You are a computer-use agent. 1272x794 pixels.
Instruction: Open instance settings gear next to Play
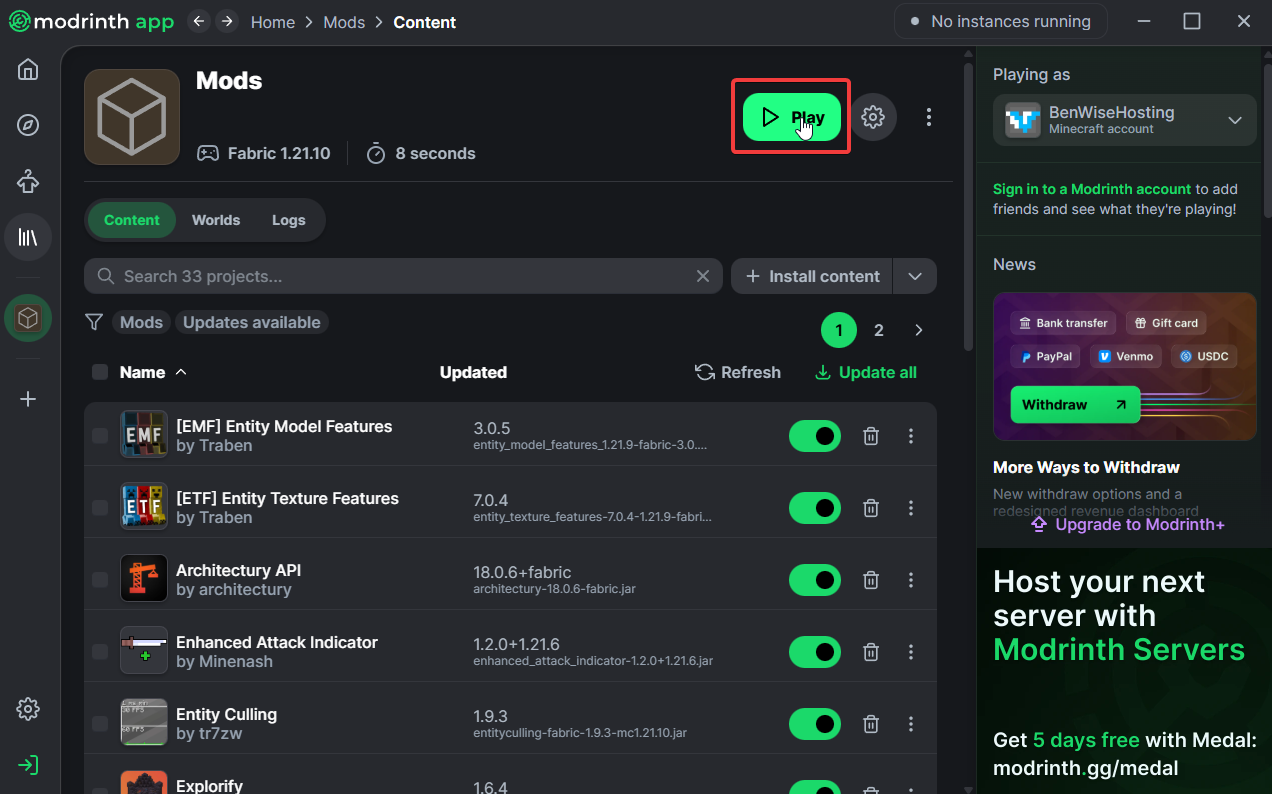[x=873, y=117]
